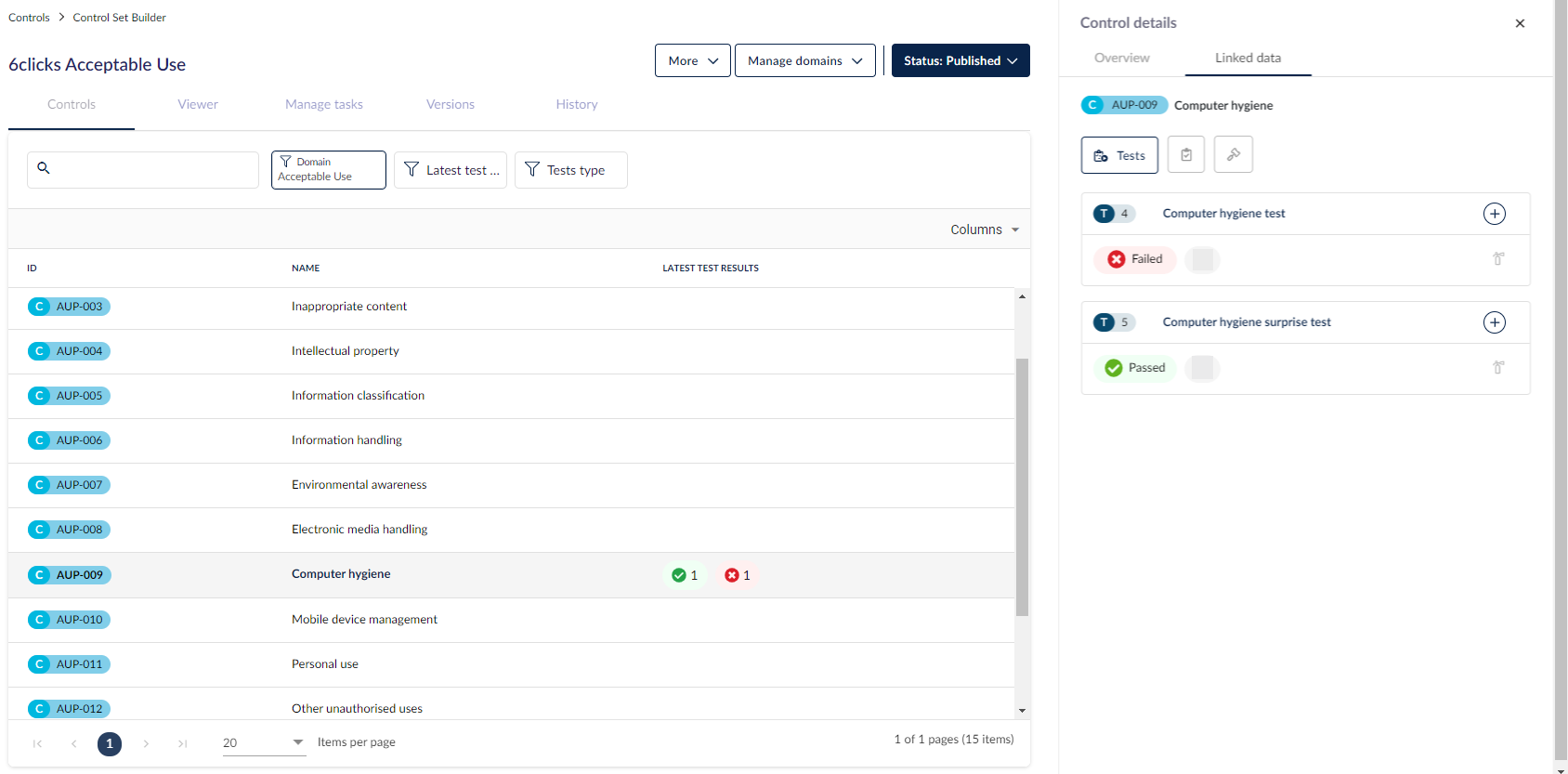Image resolution: width=1568 pixels, height=774 pixels.
Task: Open the clipboard checklist icon beside Tests
Action: point(1185,155)
